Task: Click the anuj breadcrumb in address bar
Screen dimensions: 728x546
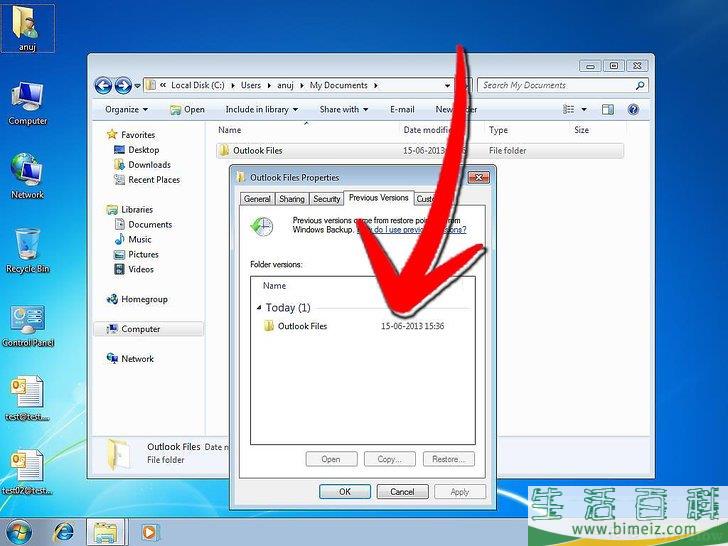Action: click(285, 85)
